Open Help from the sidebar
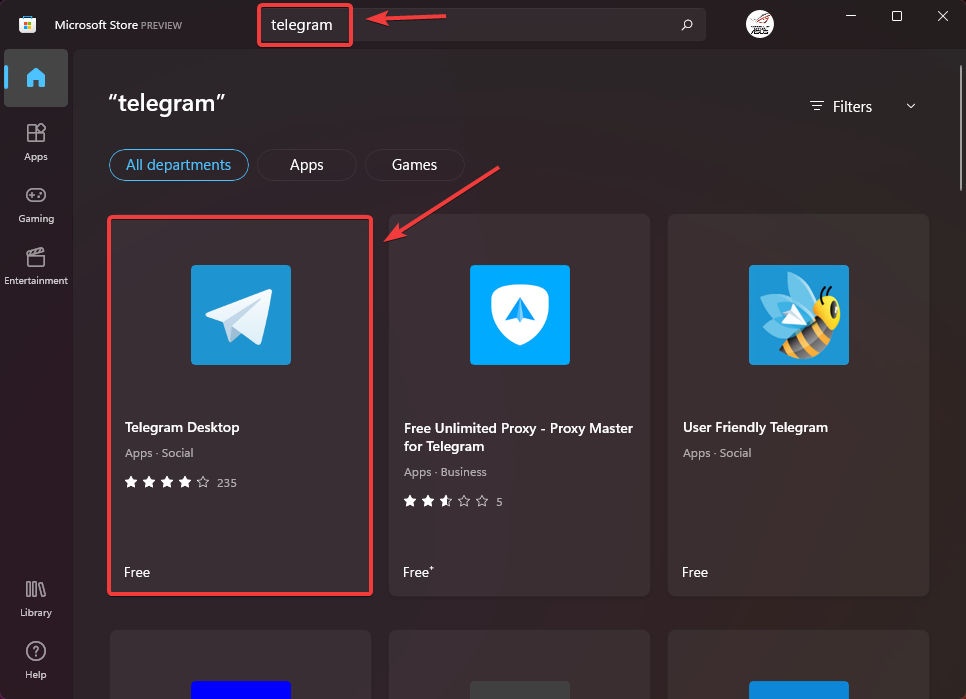966x699 pixels. (x=36, y=659)
